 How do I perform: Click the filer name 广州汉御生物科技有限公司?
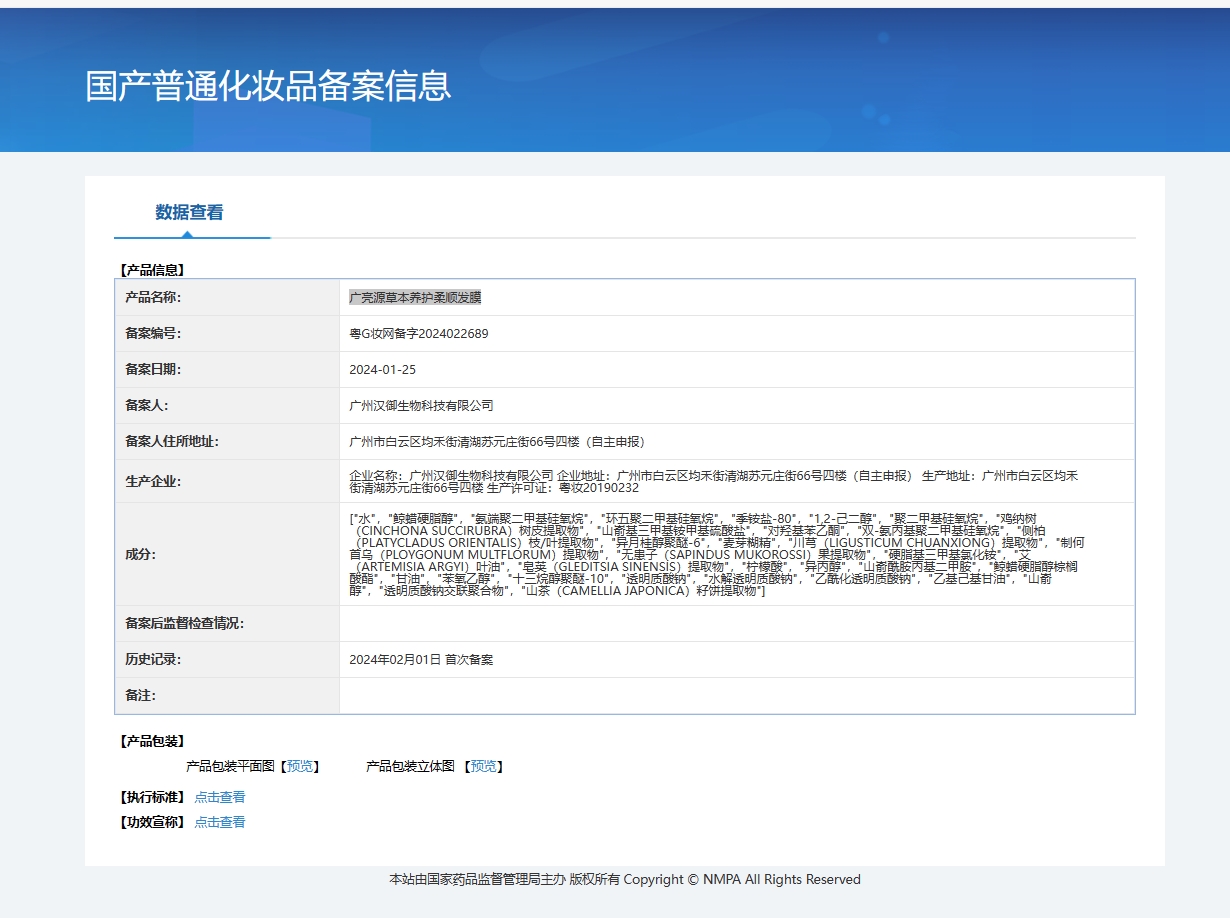pos(421,406)
